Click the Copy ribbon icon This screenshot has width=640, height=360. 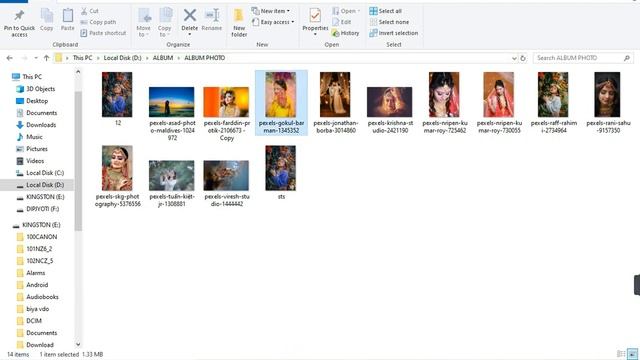(47, 16)
